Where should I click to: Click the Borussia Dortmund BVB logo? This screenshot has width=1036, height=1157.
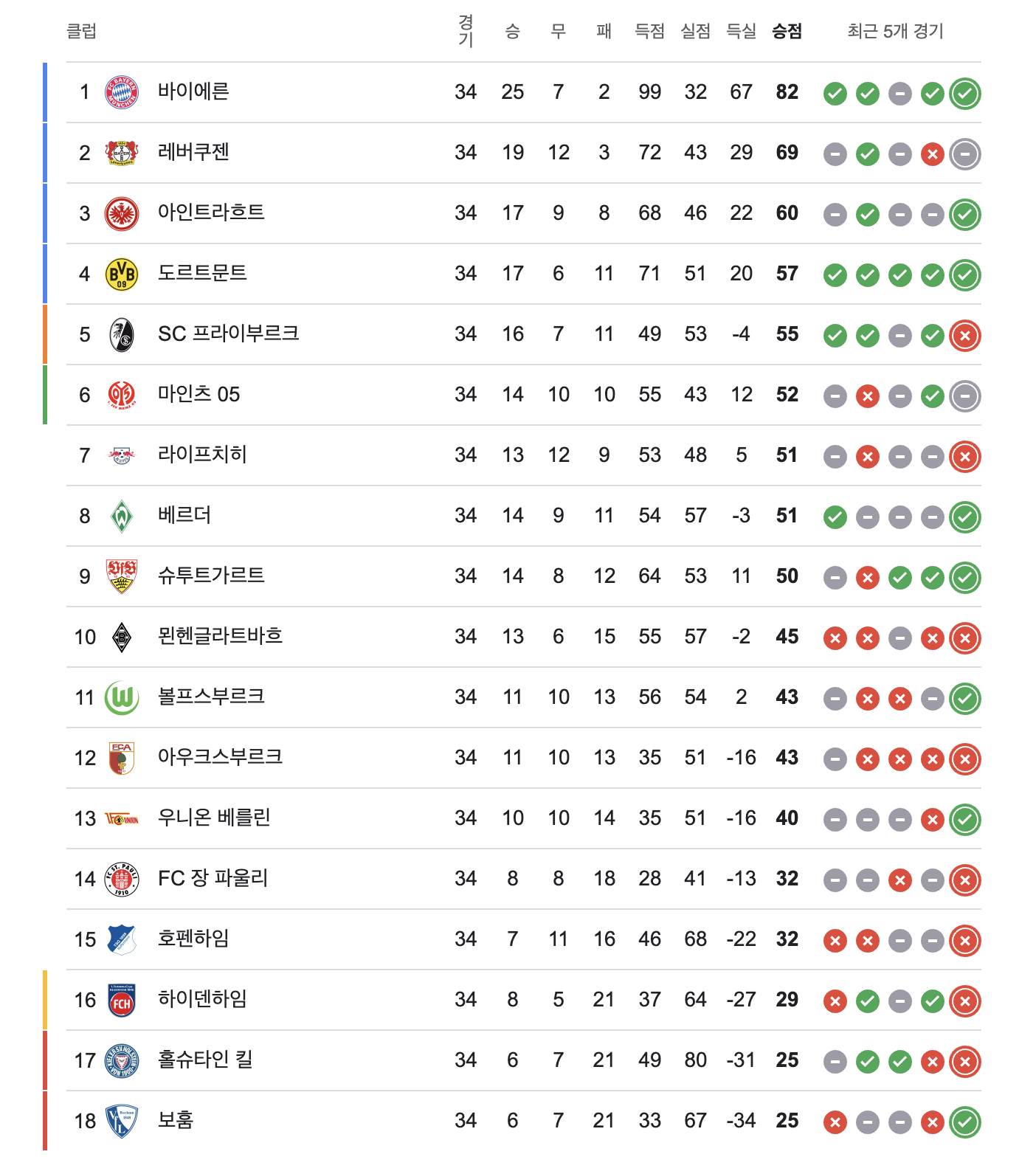pyautogui.click(x=122, y=274)
